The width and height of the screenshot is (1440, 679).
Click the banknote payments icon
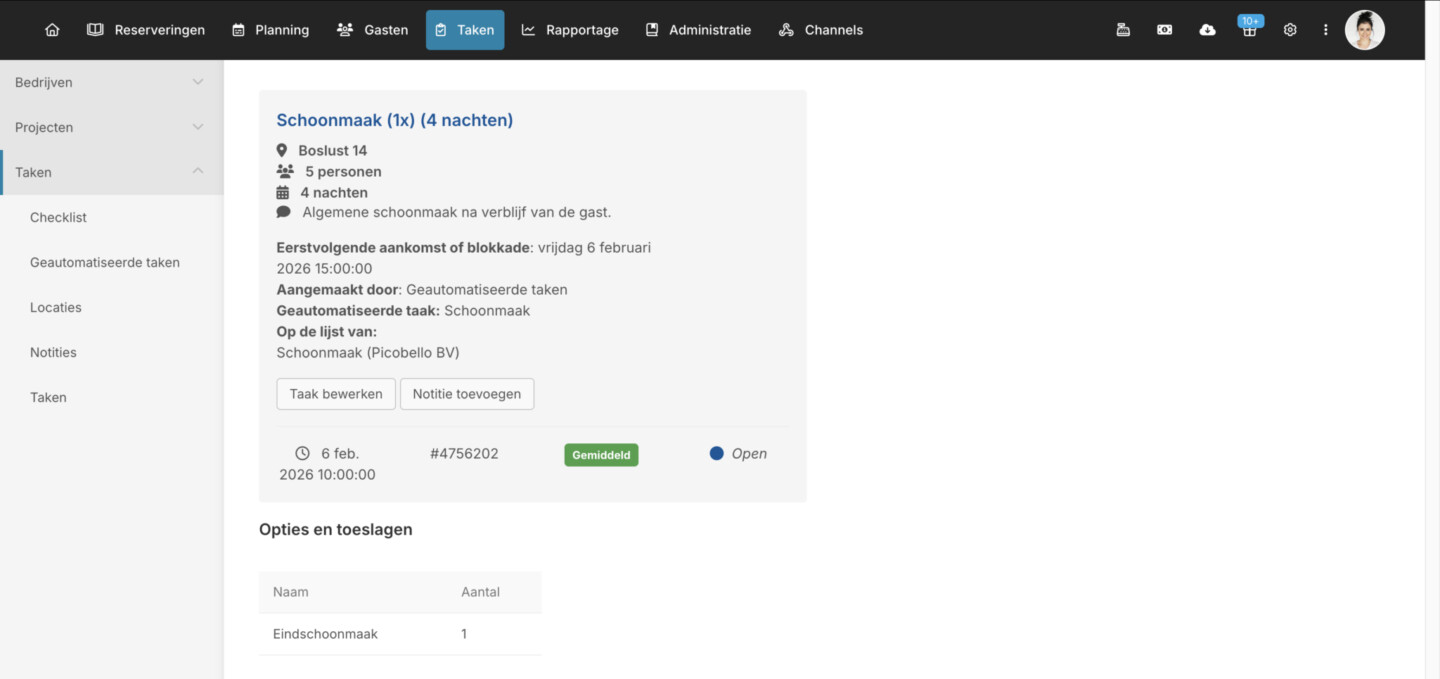point(1165,30)
